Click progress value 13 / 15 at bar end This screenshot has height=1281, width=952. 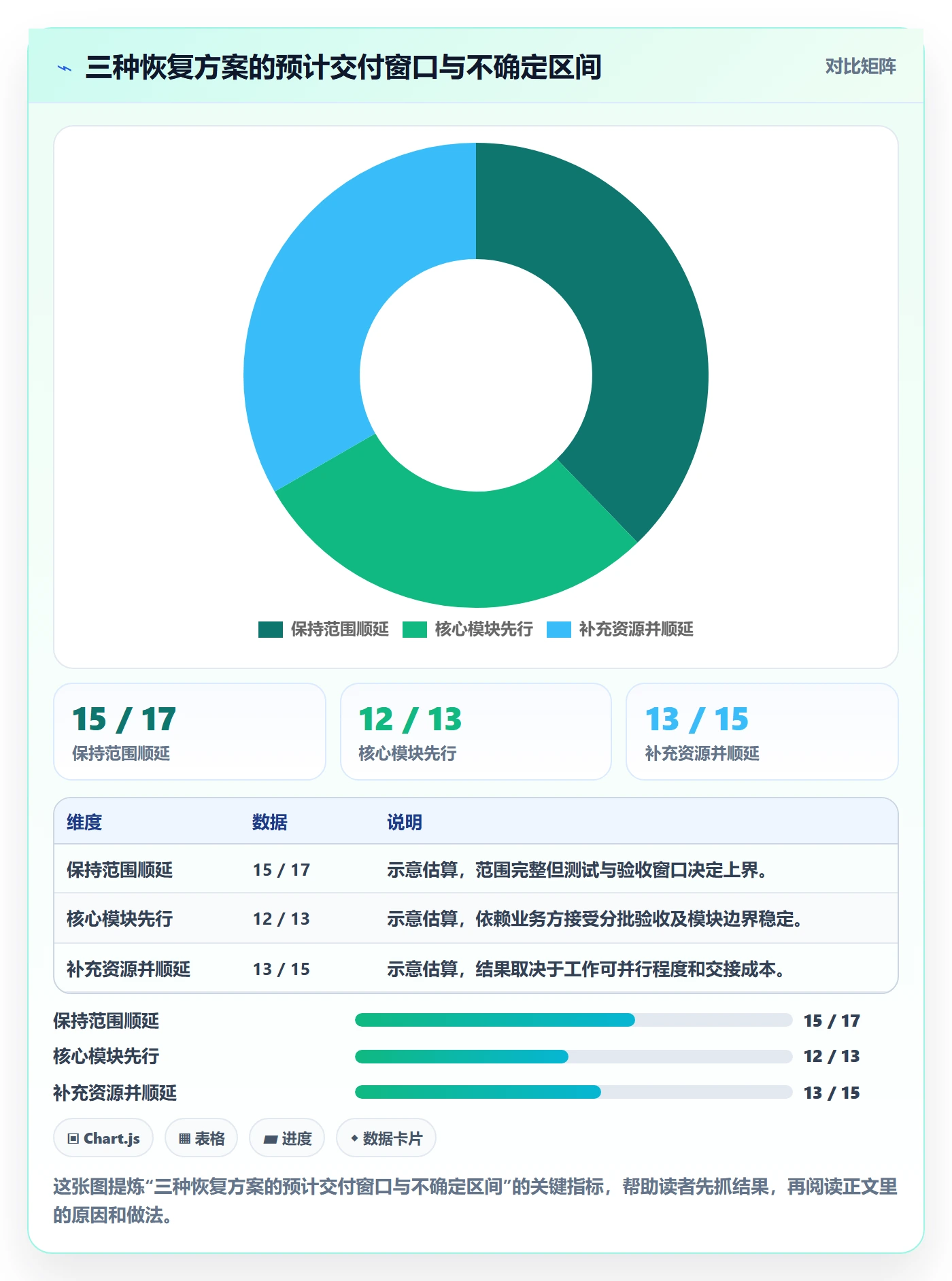pyautogui.click(x=832, y=1093)
